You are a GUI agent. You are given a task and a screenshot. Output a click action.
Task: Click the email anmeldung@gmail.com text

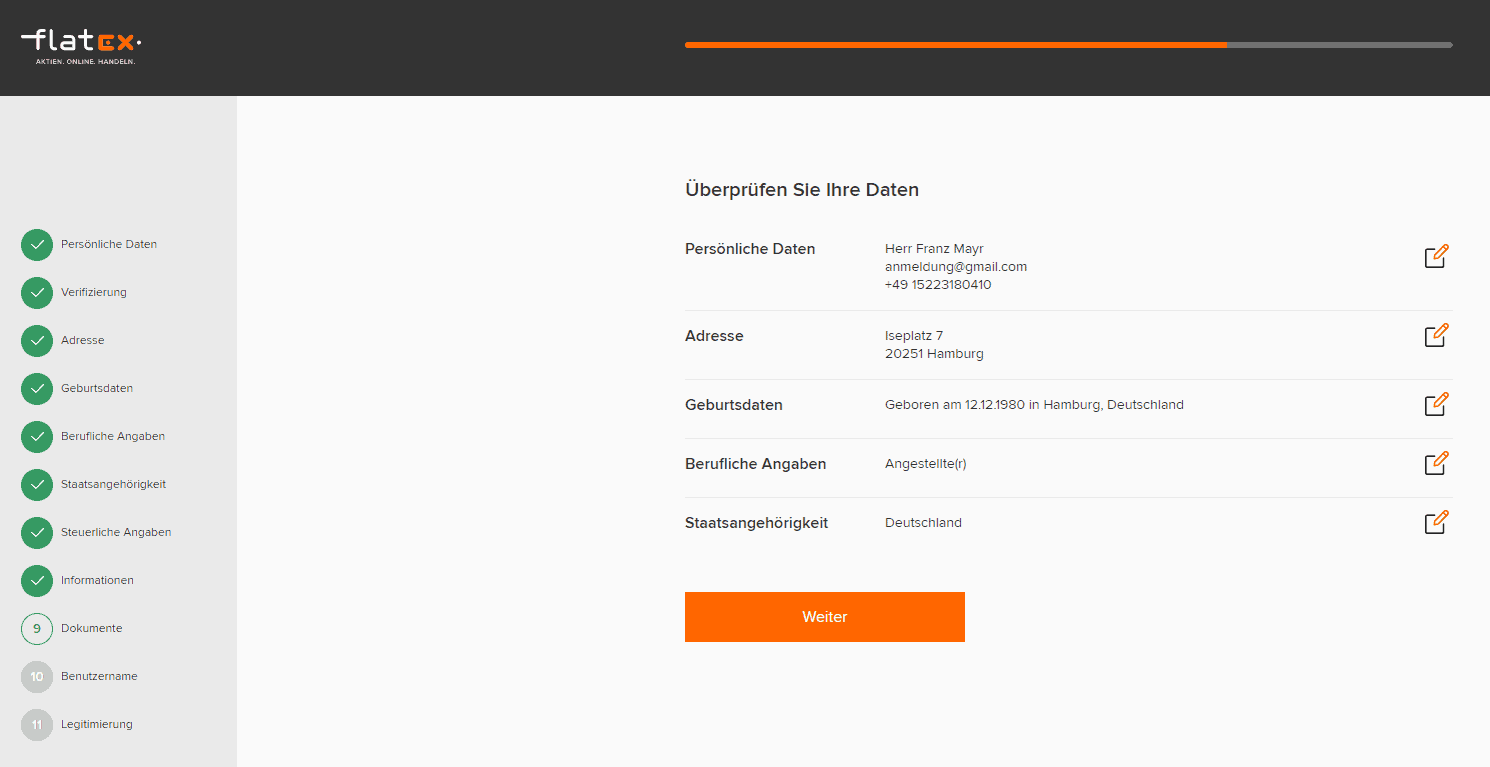tap(955, 267)
